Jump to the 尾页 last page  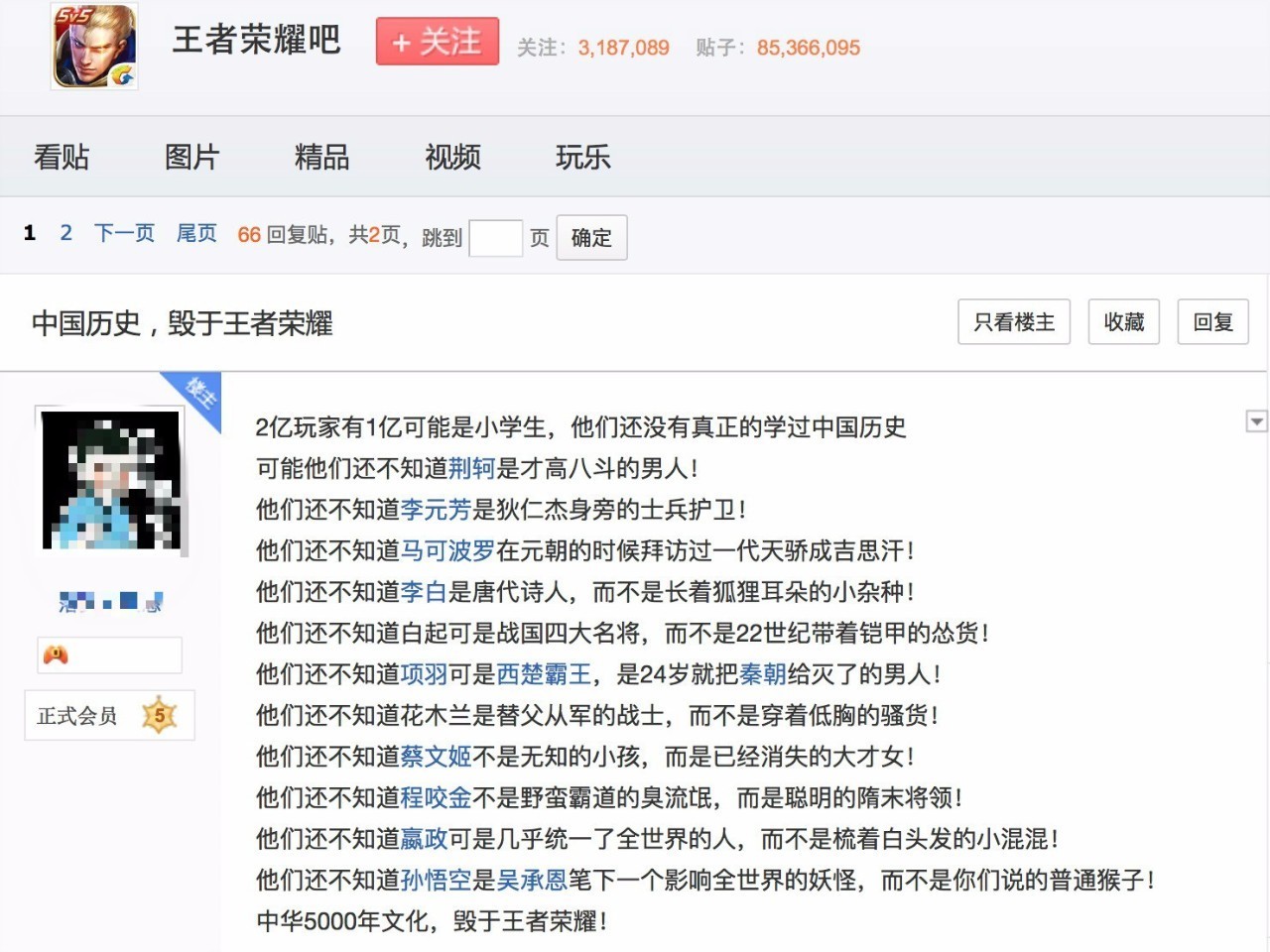coord(196,233)
